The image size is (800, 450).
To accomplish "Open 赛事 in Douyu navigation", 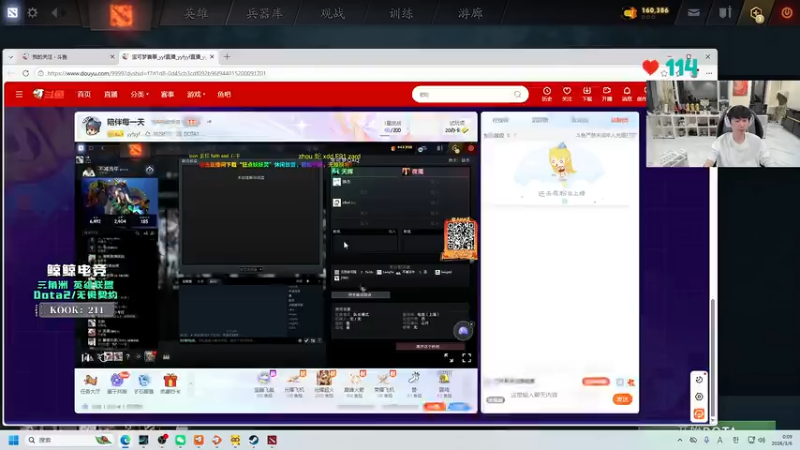I will 167,94.
